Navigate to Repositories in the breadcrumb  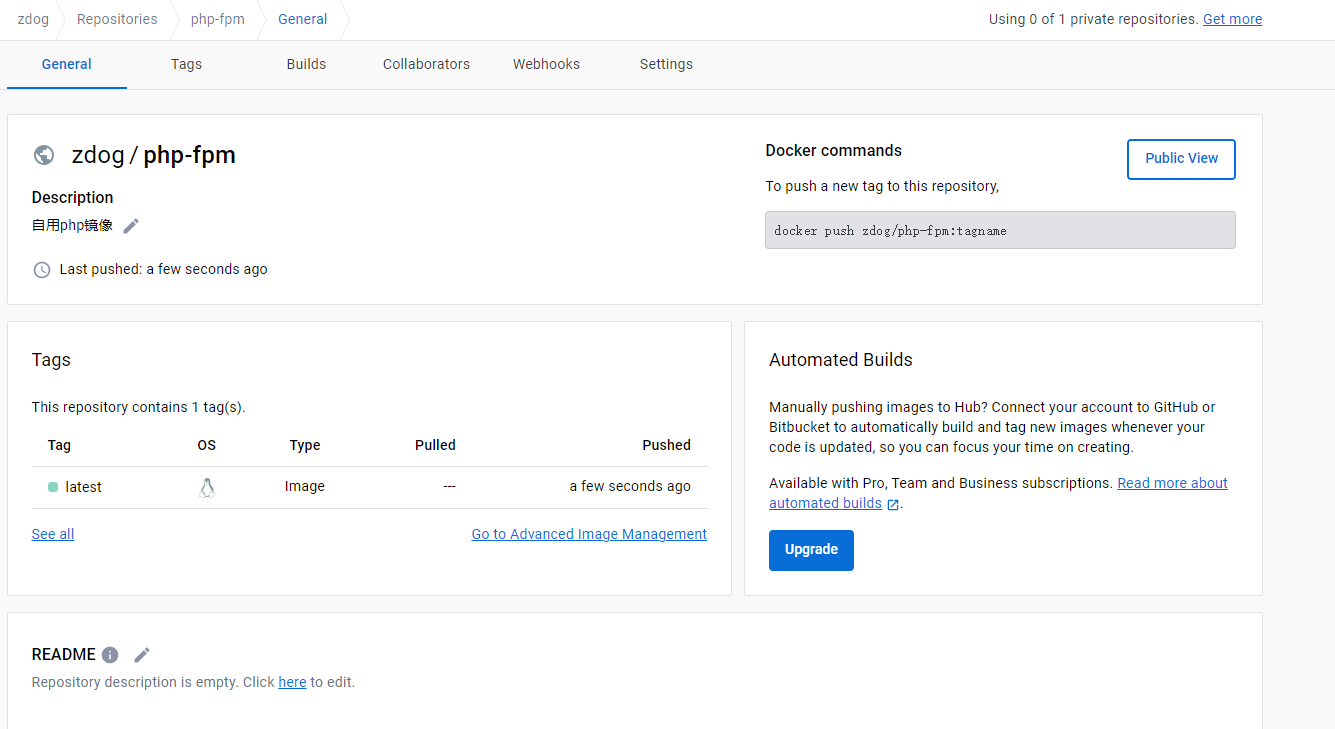(x=117, y=19)
